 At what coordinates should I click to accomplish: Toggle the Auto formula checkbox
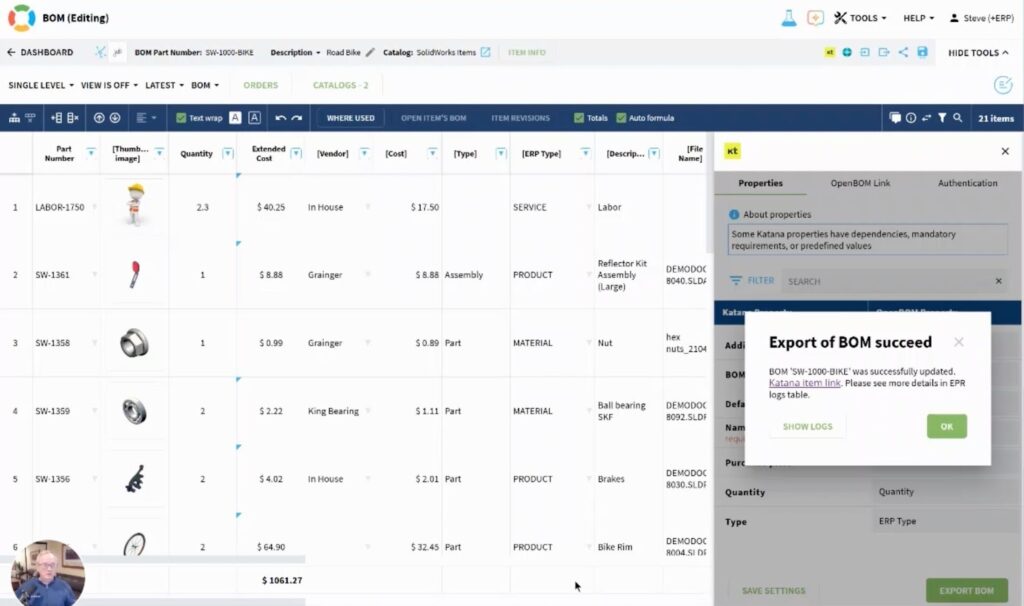(622, 118)
